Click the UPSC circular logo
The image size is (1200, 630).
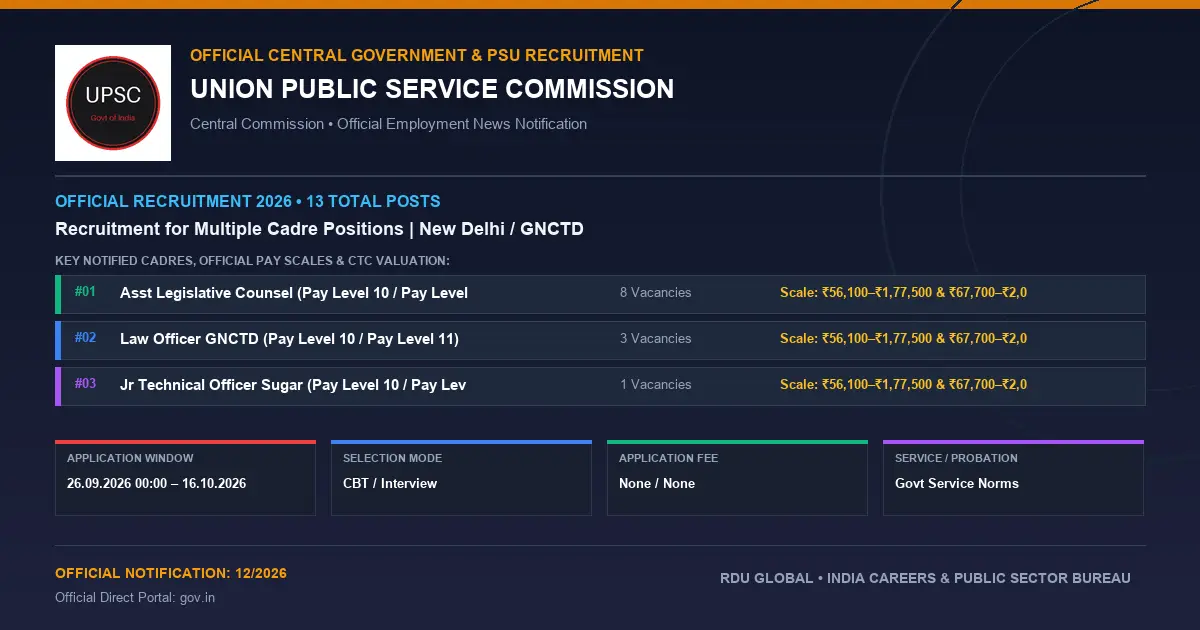click(113, 103)
